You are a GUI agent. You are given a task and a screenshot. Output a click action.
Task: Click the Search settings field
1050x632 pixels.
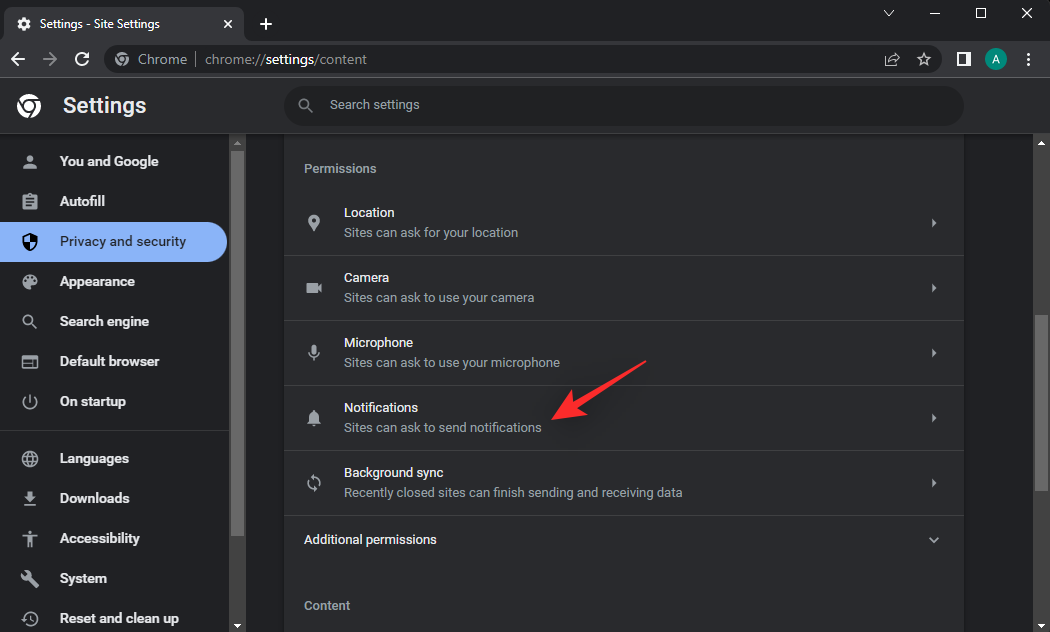[622, 105]
